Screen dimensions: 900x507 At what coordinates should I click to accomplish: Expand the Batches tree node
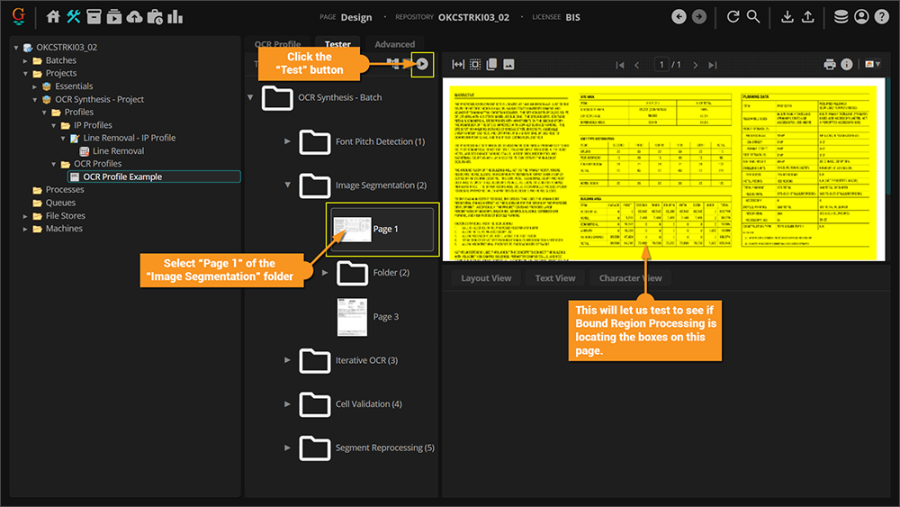(25, 60)
